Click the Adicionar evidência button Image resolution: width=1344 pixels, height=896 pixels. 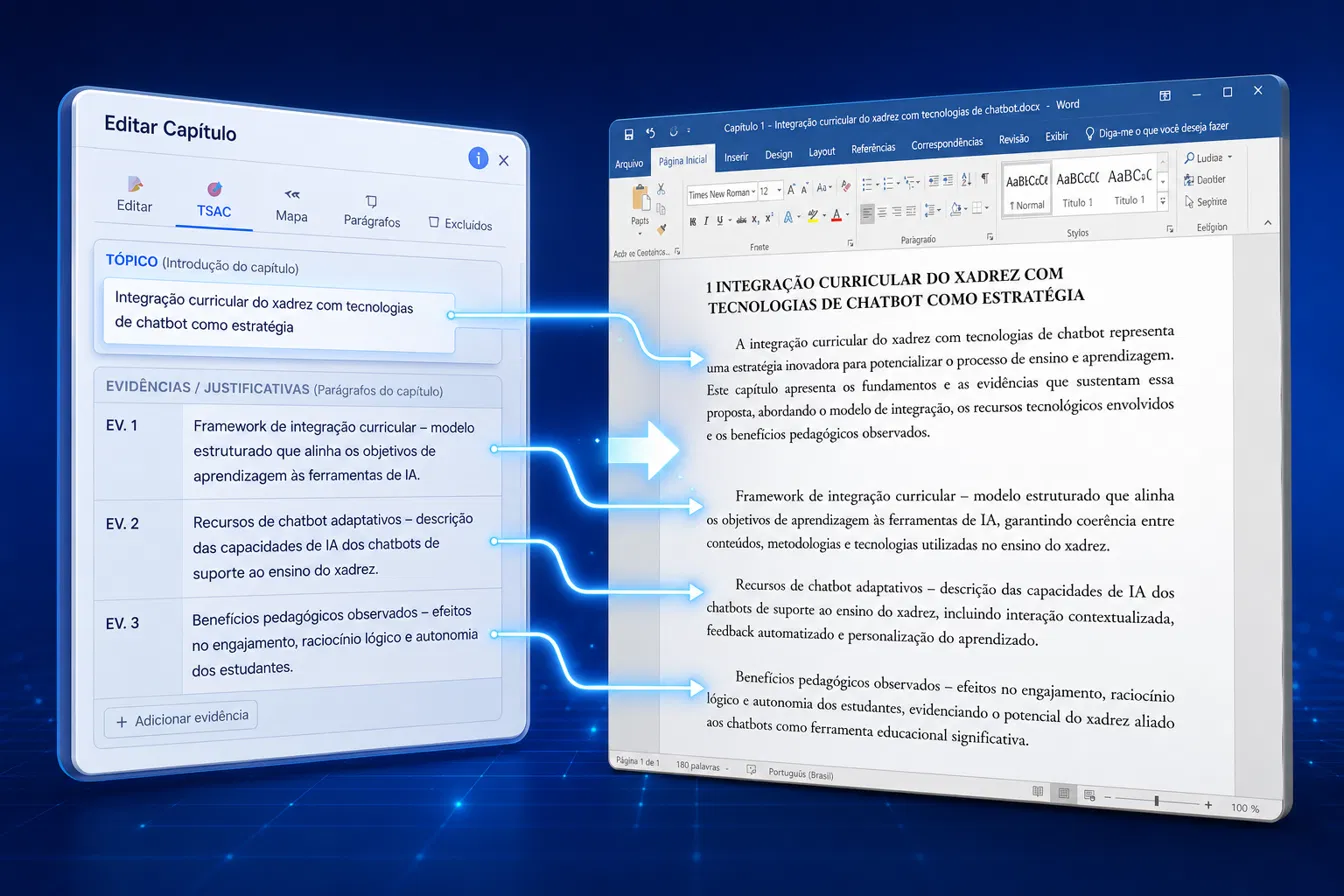point(181,720)
